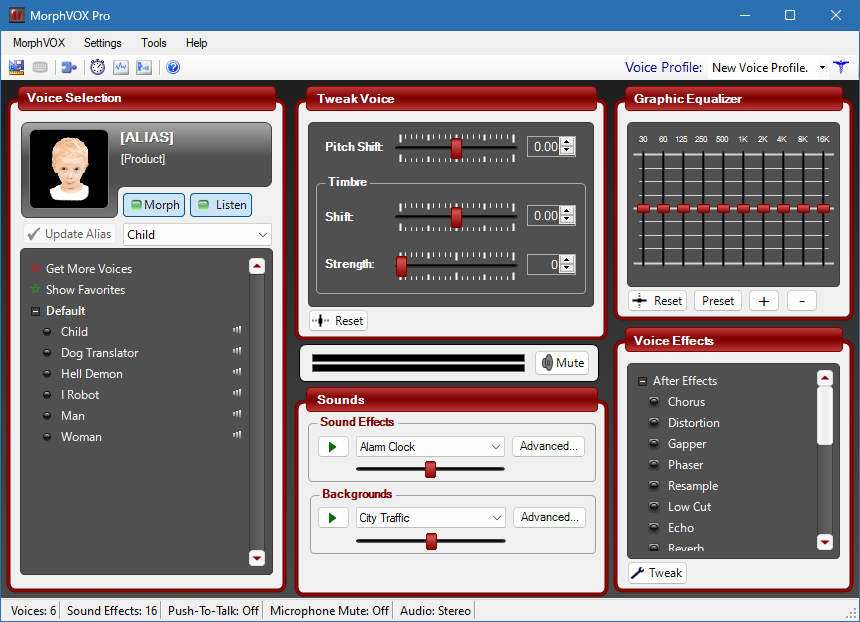Click the equalizer plus button
This screenshot has height=622, width=860.
764,301
